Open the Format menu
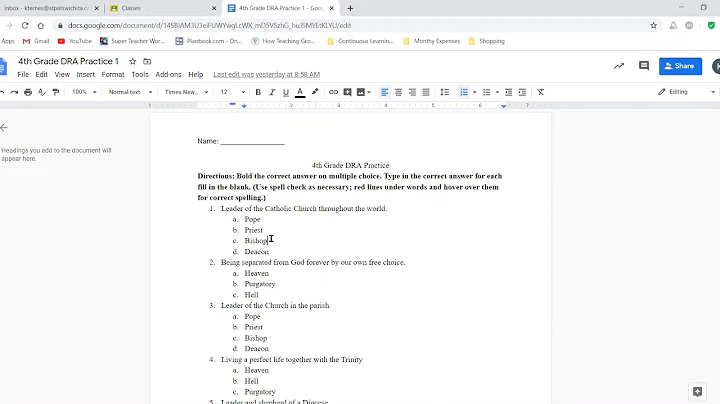The width and height of the screenshot is (720, 404). (x=113, y=74)
